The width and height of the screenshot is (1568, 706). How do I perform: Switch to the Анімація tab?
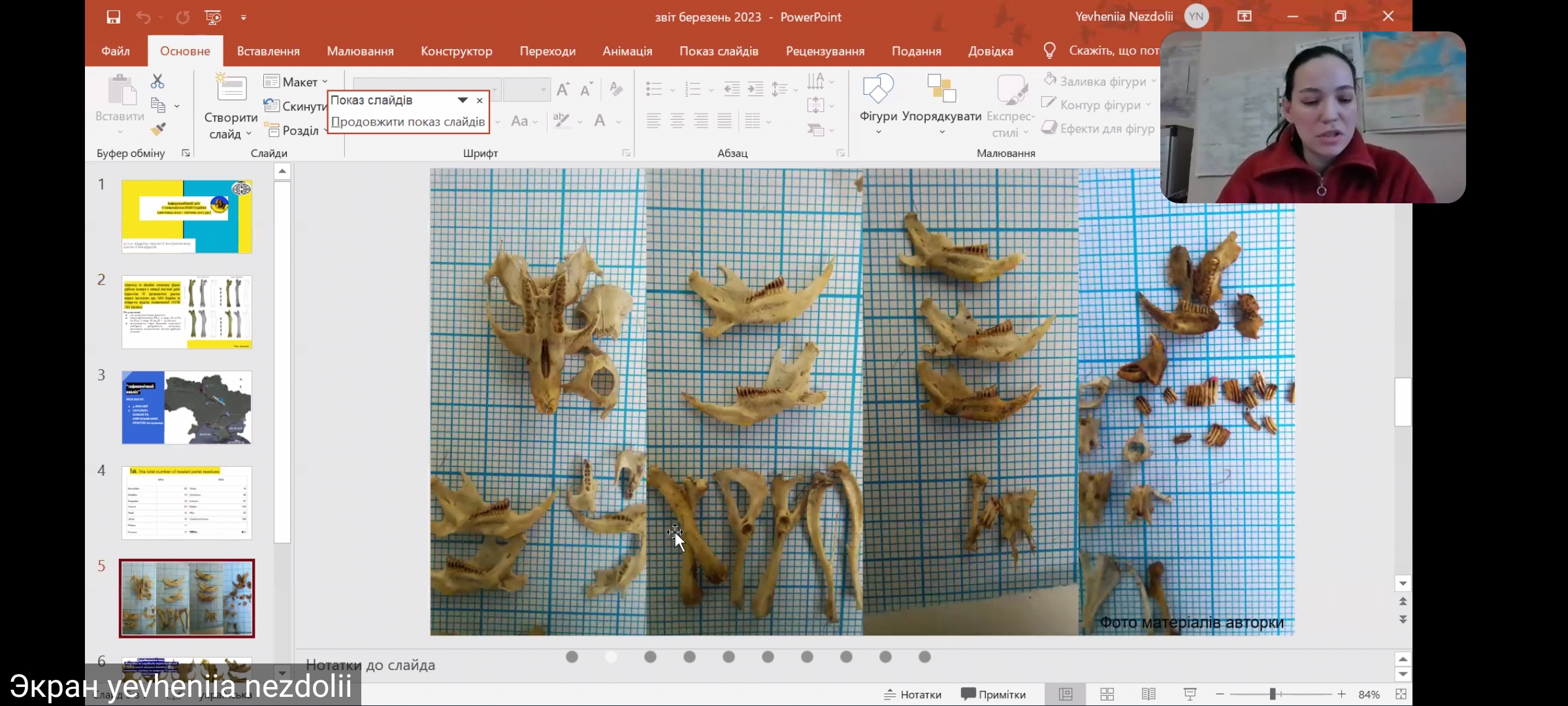627,51
